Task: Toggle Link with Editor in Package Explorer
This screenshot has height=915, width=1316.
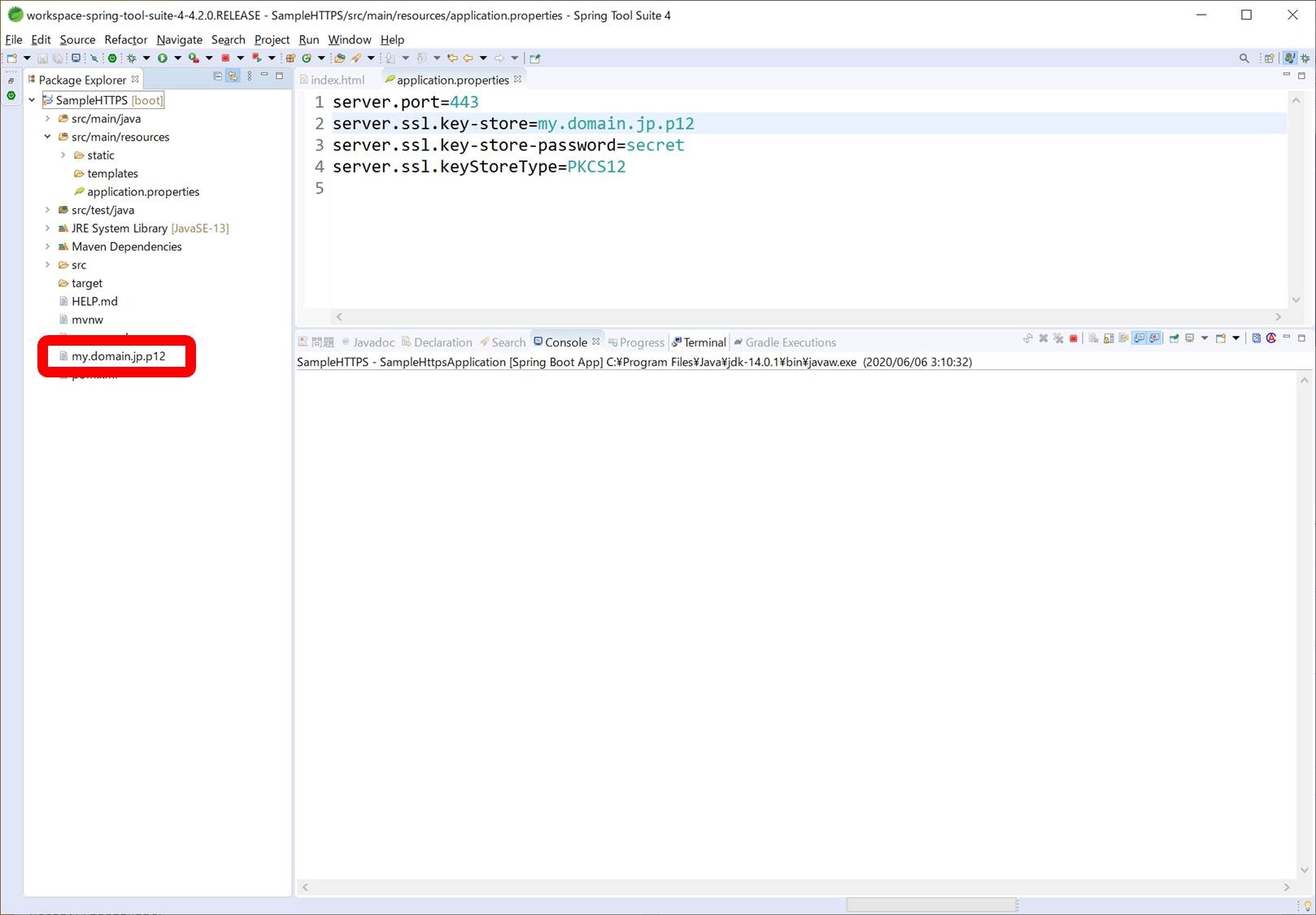Action: pos(233,76)
